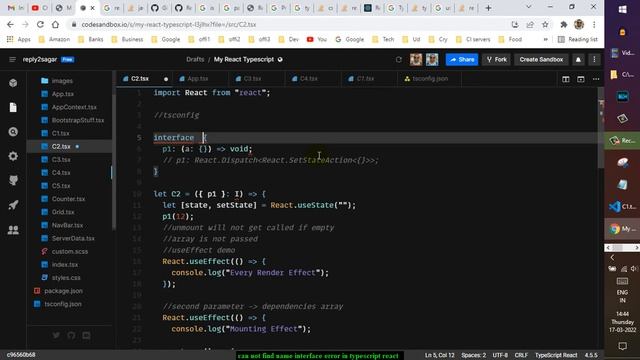
Task: Click the GitHub icon at the bottom of the sidebar
Action: (71, 335)
